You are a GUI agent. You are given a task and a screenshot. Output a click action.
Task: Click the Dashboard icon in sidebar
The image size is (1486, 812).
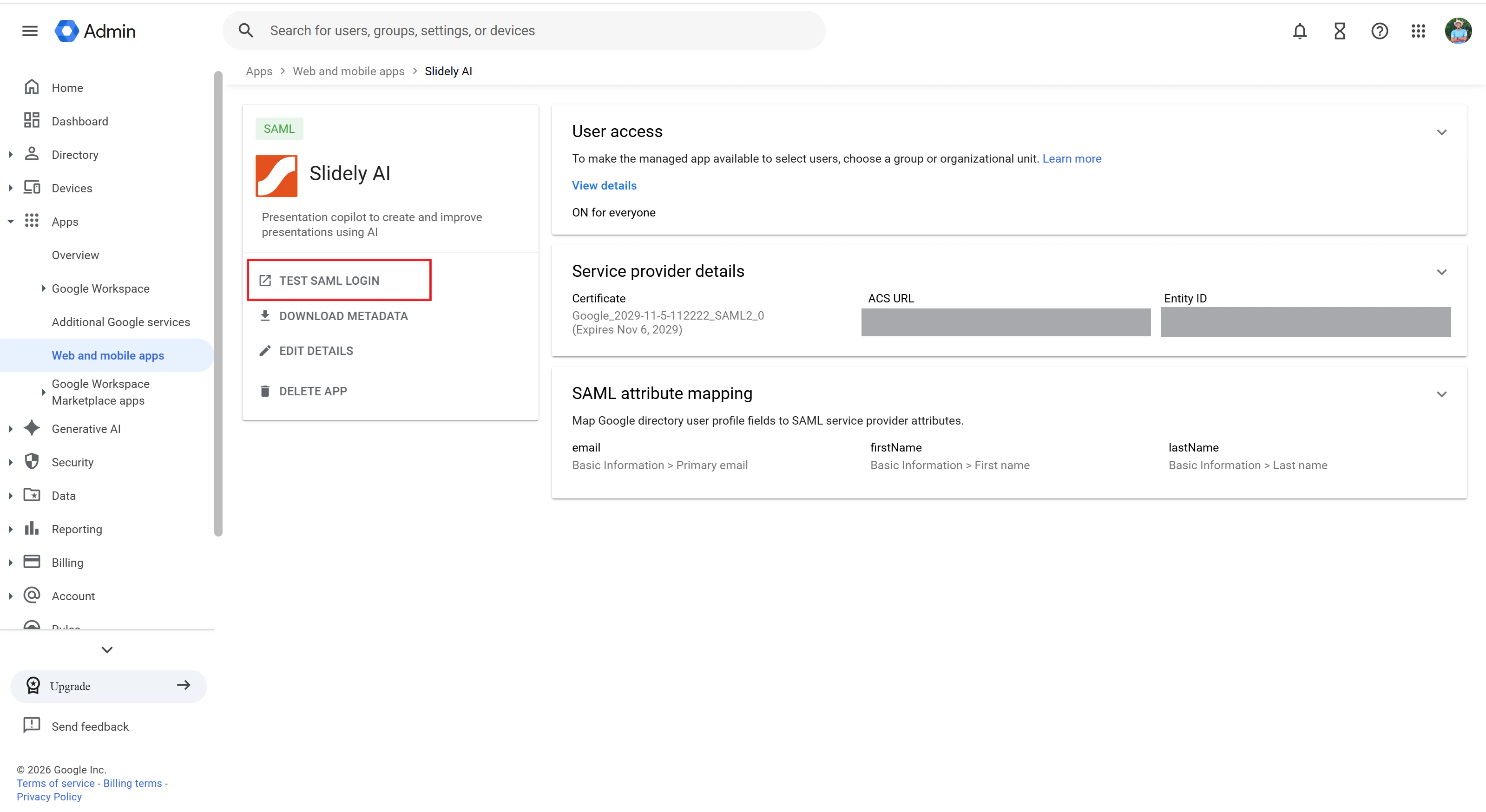(x=32, y=120)
